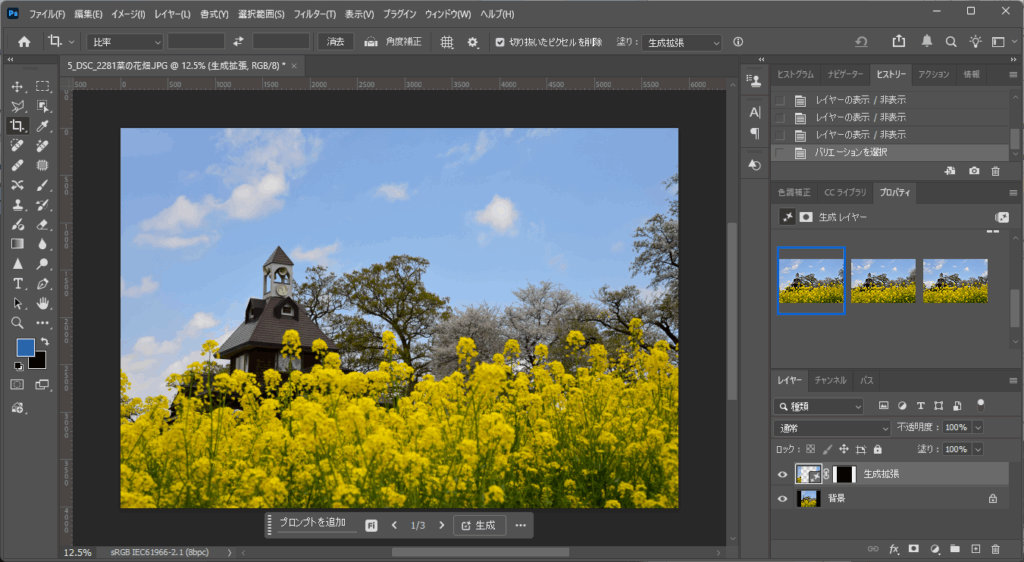The height and width of the screenshot is (562, 1024).
Task: Click the straighten (角度補正) icon
Action: coord(371,42)
